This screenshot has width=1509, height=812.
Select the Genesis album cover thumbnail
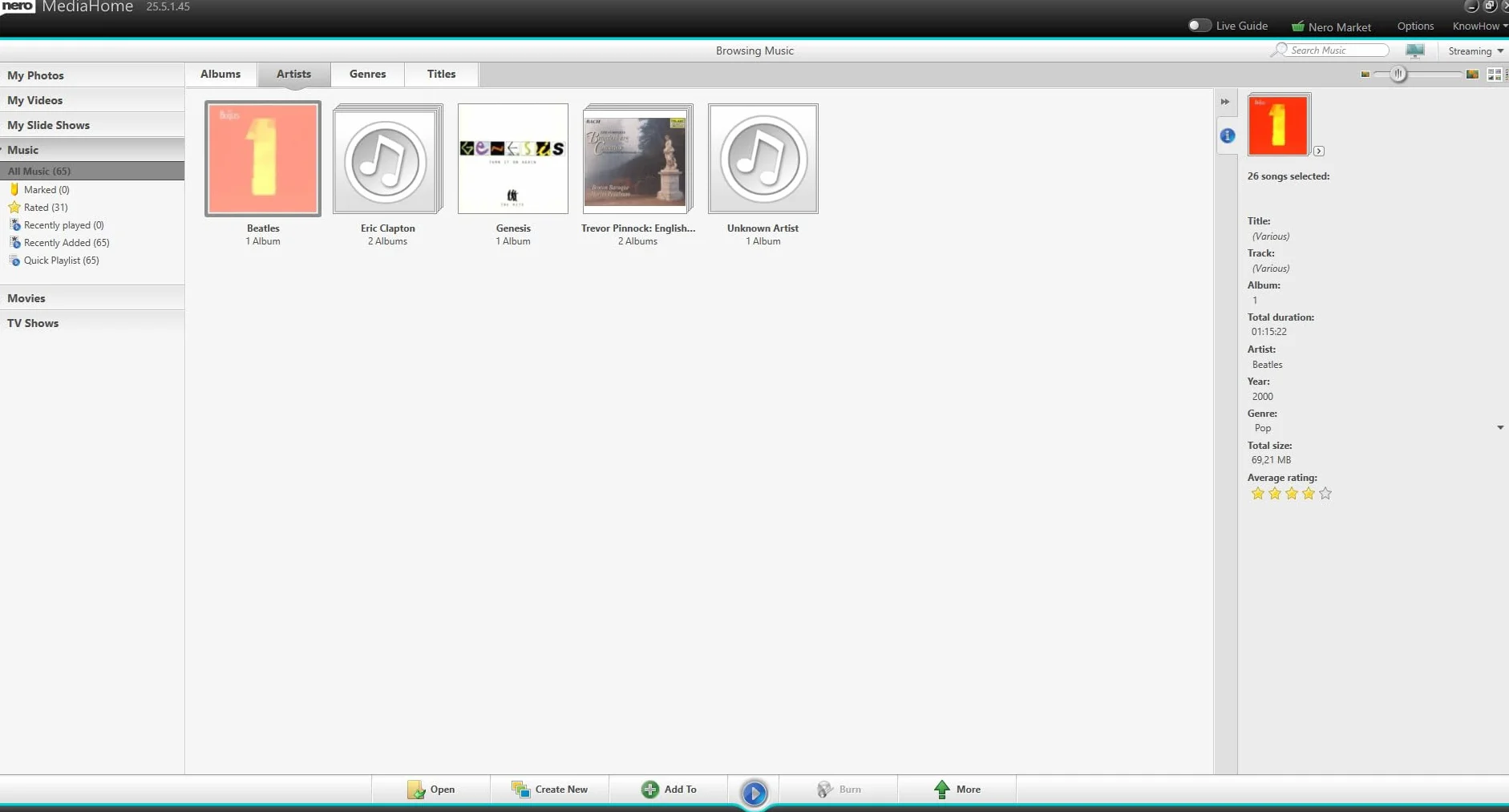pyautogui.click(x=513, y=159)
